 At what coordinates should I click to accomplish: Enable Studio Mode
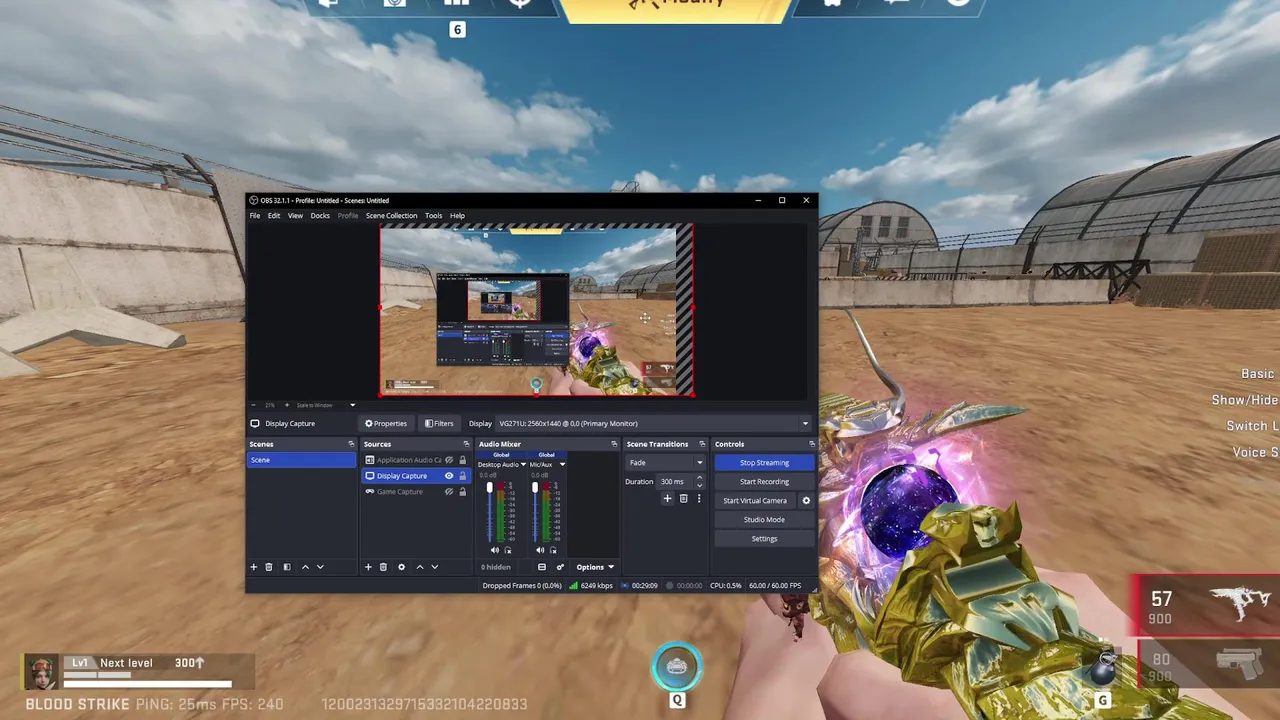click(764, 520)
